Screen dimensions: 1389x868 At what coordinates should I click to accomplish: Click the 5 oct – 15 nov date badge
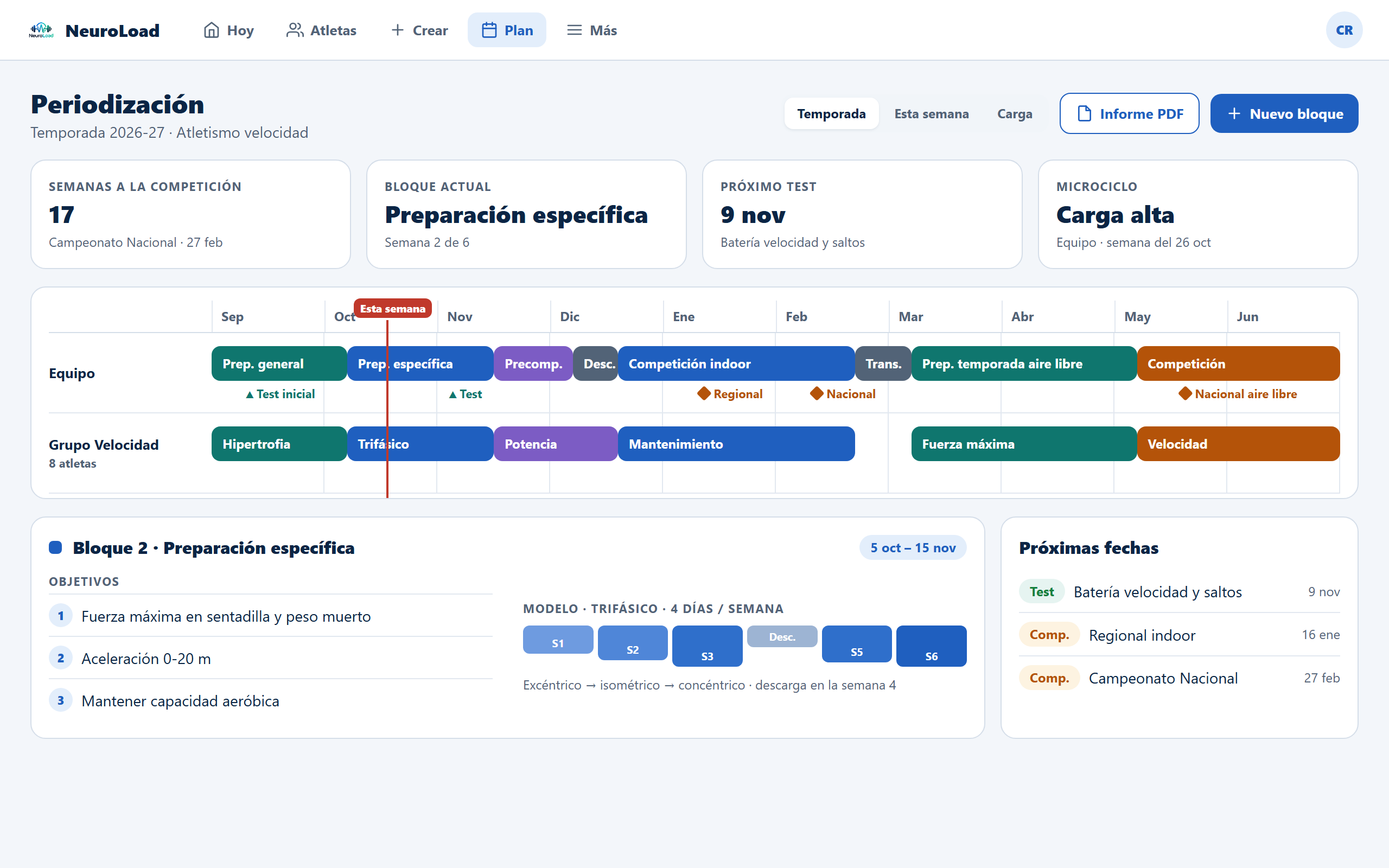913,548
